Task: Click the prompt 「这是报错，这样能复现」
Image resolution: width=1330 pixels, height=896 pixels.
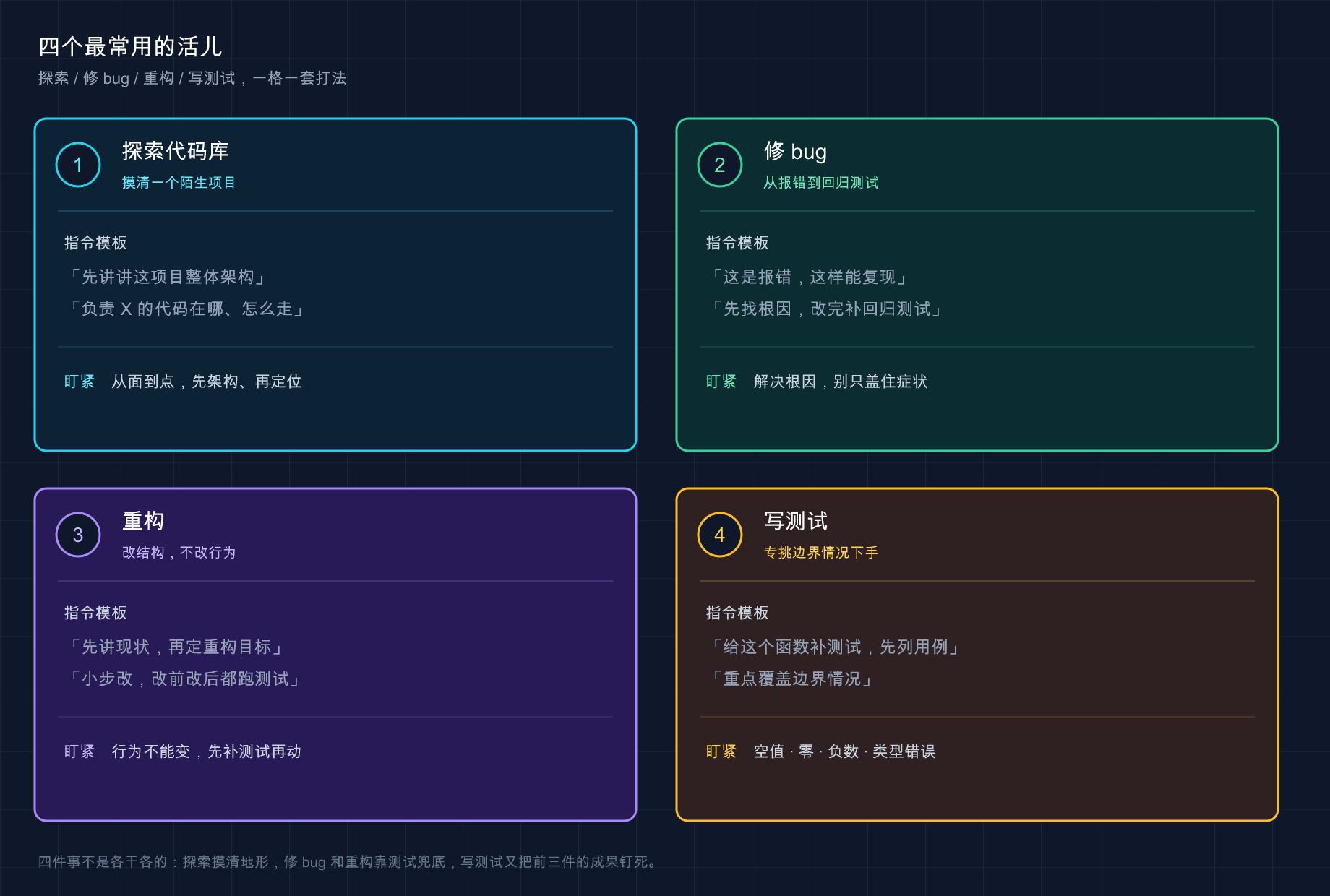Action: point(810,277)
